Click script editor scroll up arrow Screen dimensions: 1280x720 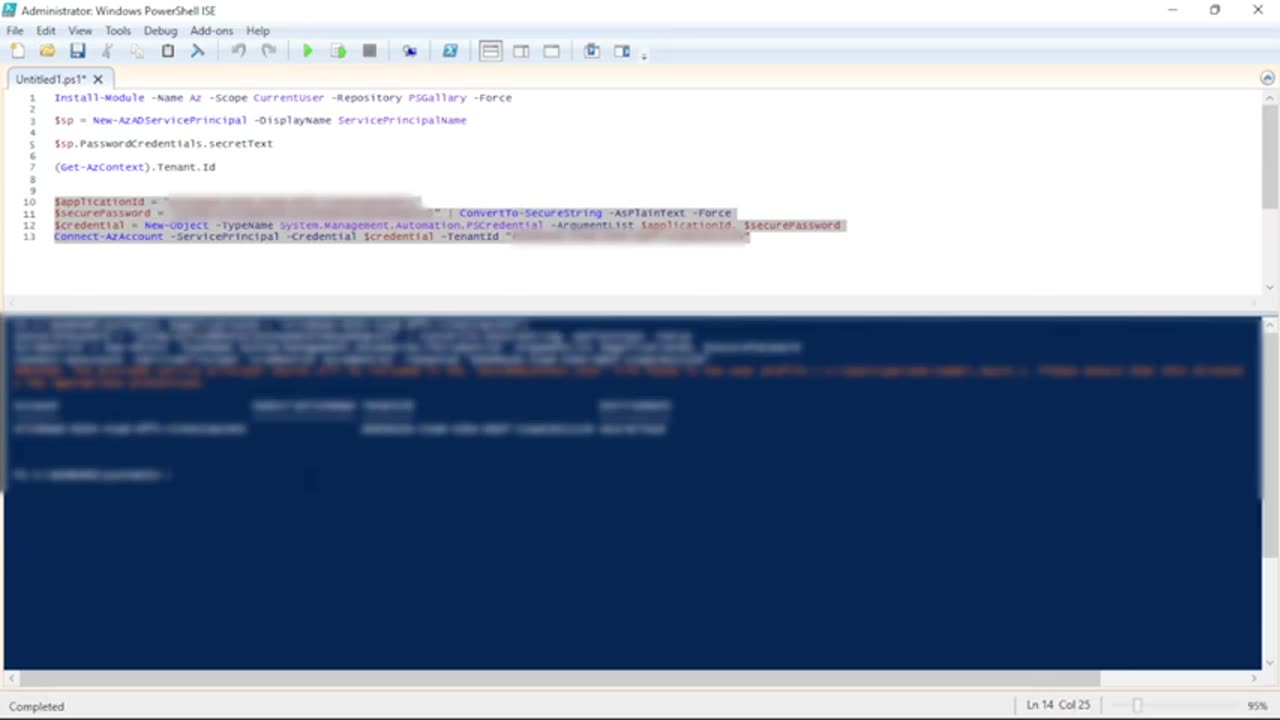tap(1270, 98)
